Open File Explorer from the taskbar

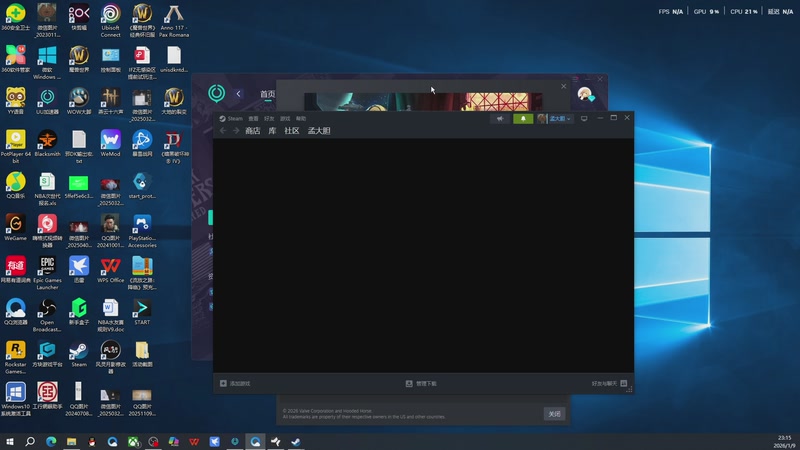tap(71, 441)
